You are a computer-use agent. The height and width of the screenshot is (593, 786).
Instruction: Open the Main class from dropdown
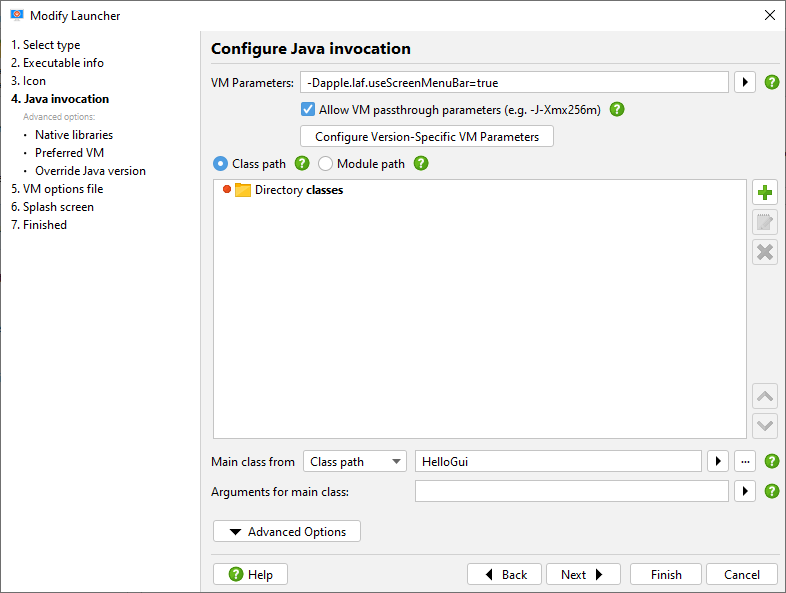click(354, 461)
